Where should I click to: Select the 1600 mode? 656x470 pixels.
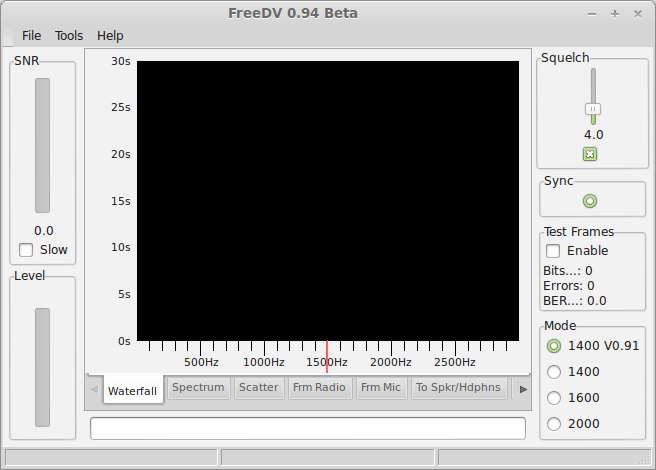[x=554, y=398]
